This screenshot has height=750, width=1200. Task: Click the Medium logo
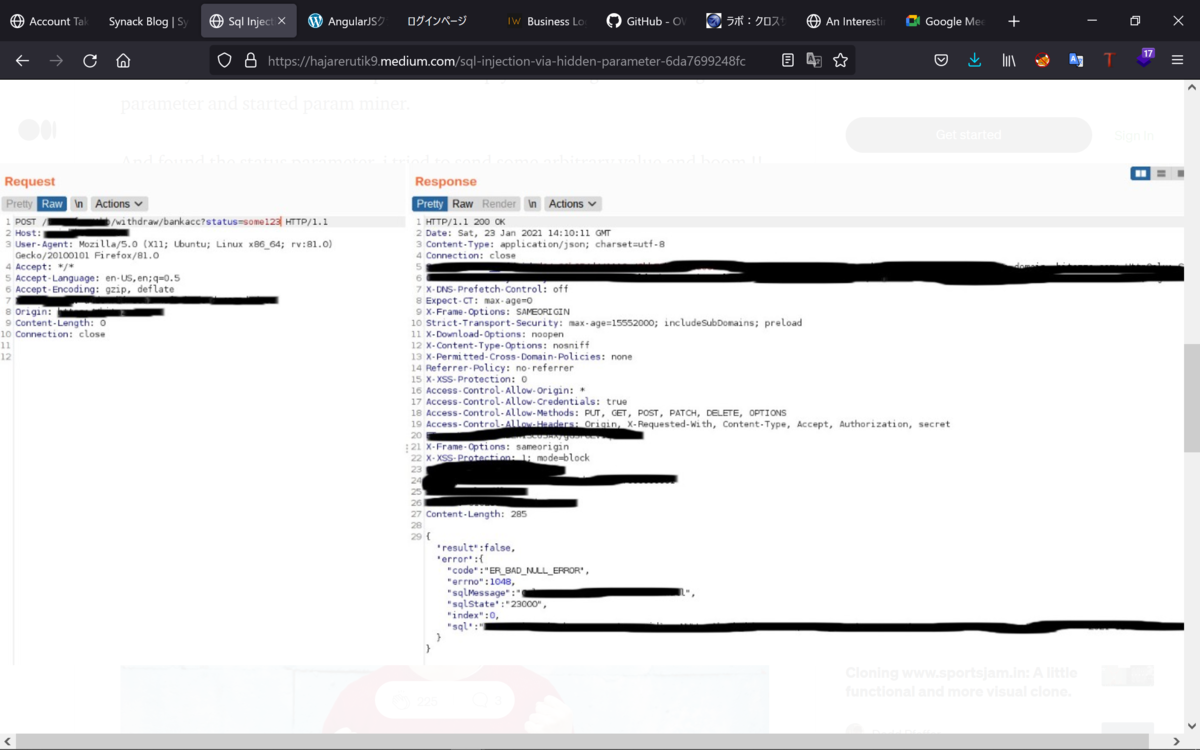(37, 130)
